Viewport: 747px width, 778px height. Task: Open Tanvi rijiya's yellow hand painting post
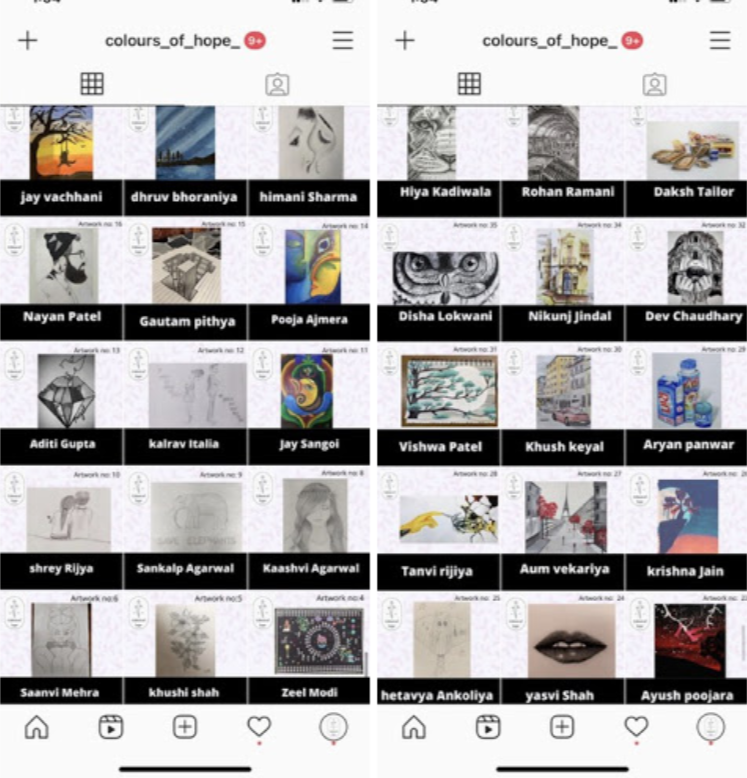point(438,529)
